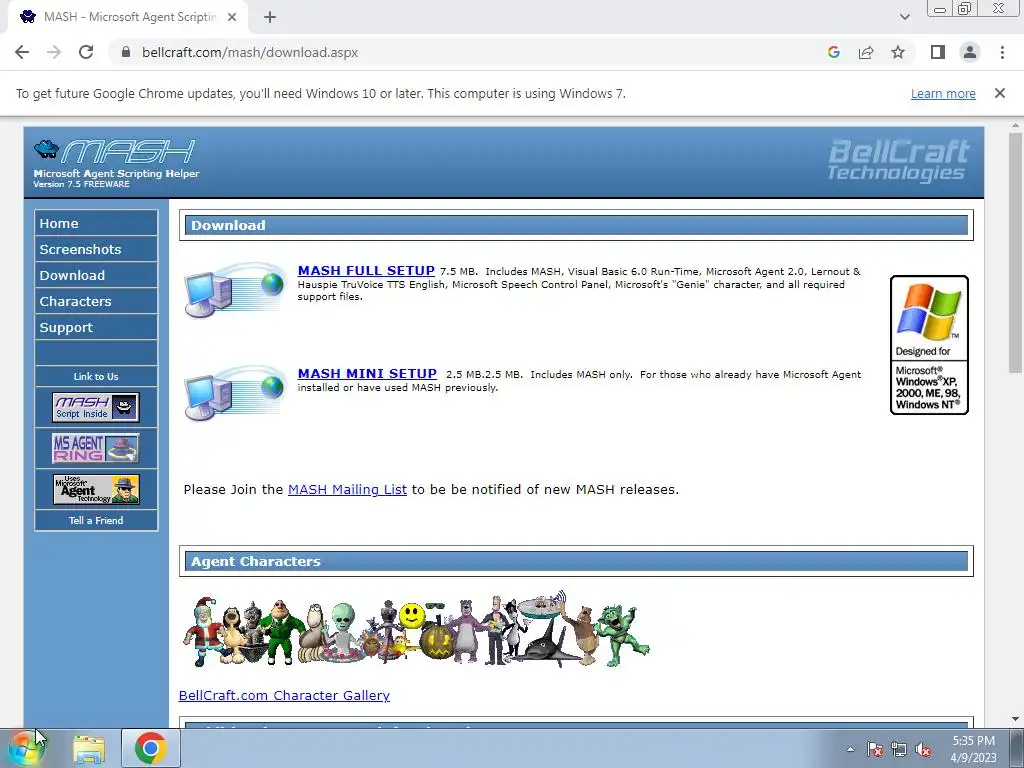Bookmark this page with star icon
Screen dimensions: 1024x768
pyautogui.click(x=898, y=52)
